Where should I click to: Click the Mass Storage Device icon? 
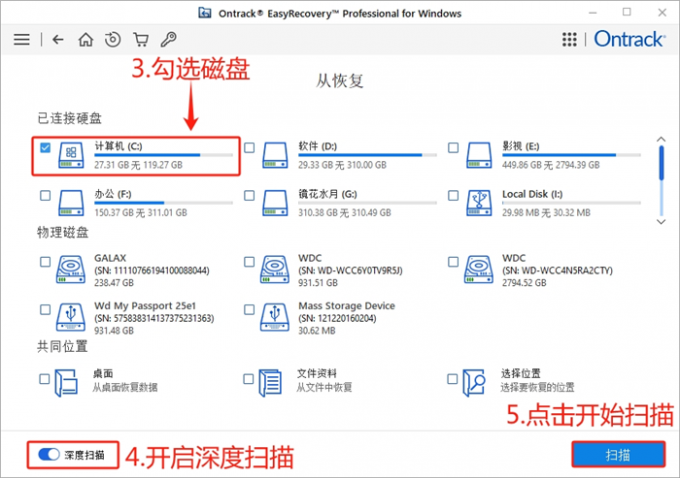275,317
